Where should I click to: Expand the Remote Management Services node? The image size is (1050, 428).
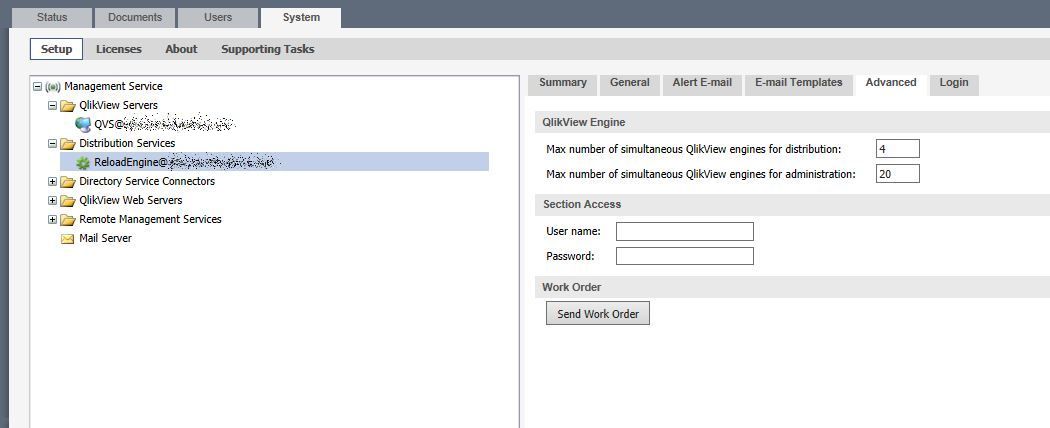(x=52, y=219)
